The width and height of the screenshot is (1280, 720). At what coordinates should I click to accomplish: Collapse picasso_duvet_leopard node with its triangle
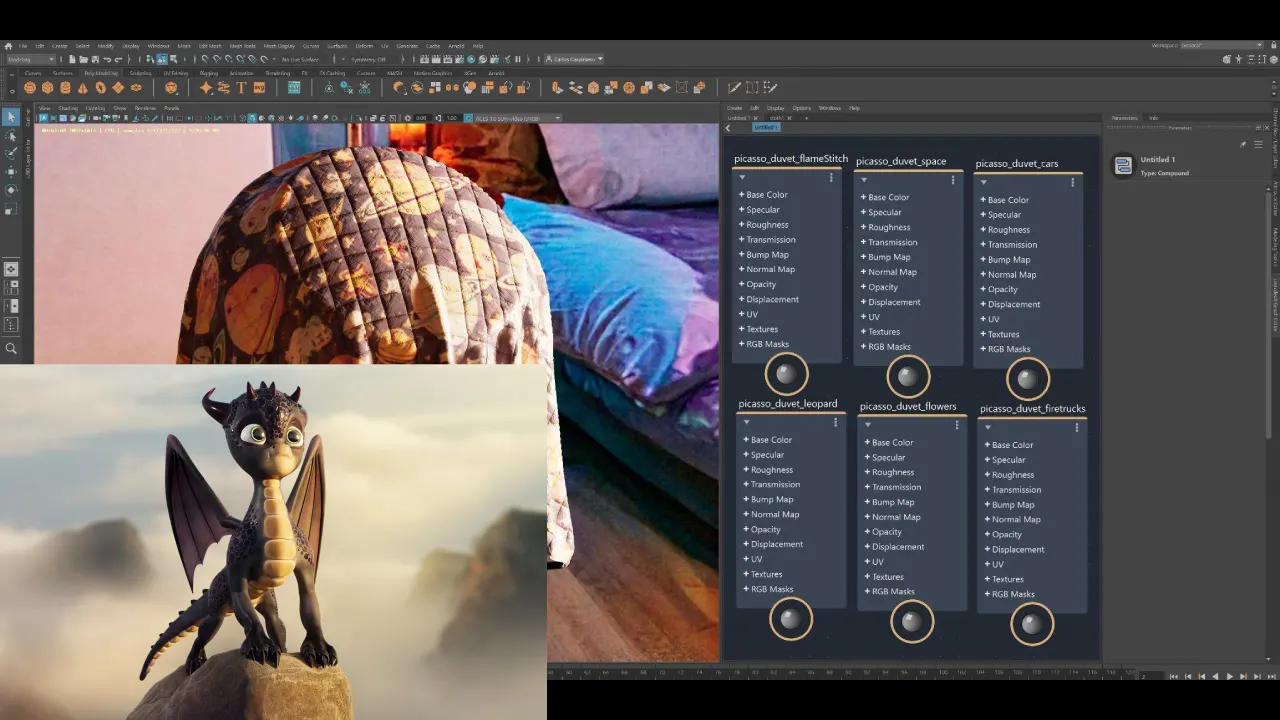(x=746, y=423)
